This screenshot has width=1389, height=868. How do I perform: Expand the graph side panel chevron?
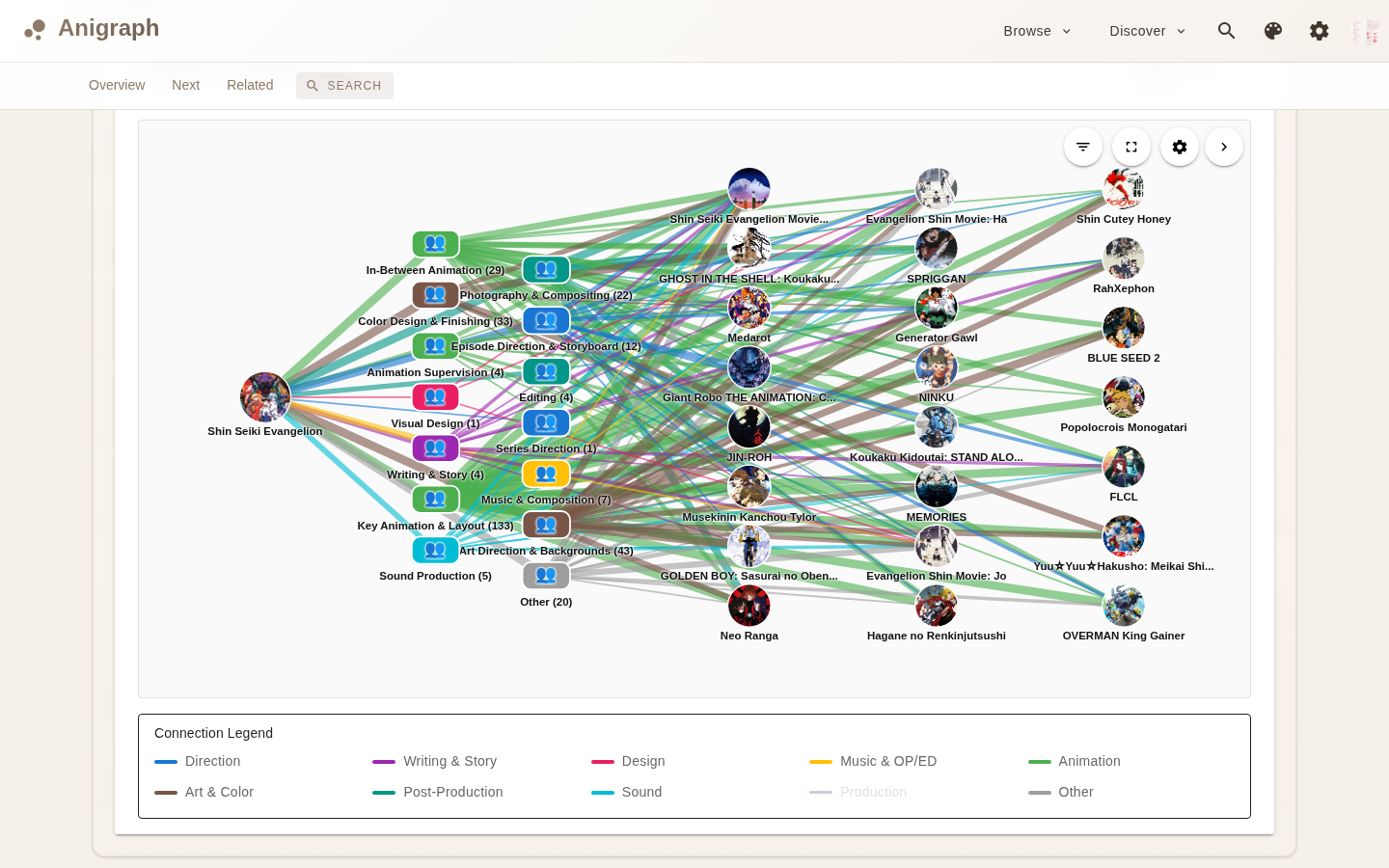click(1224, 147)
